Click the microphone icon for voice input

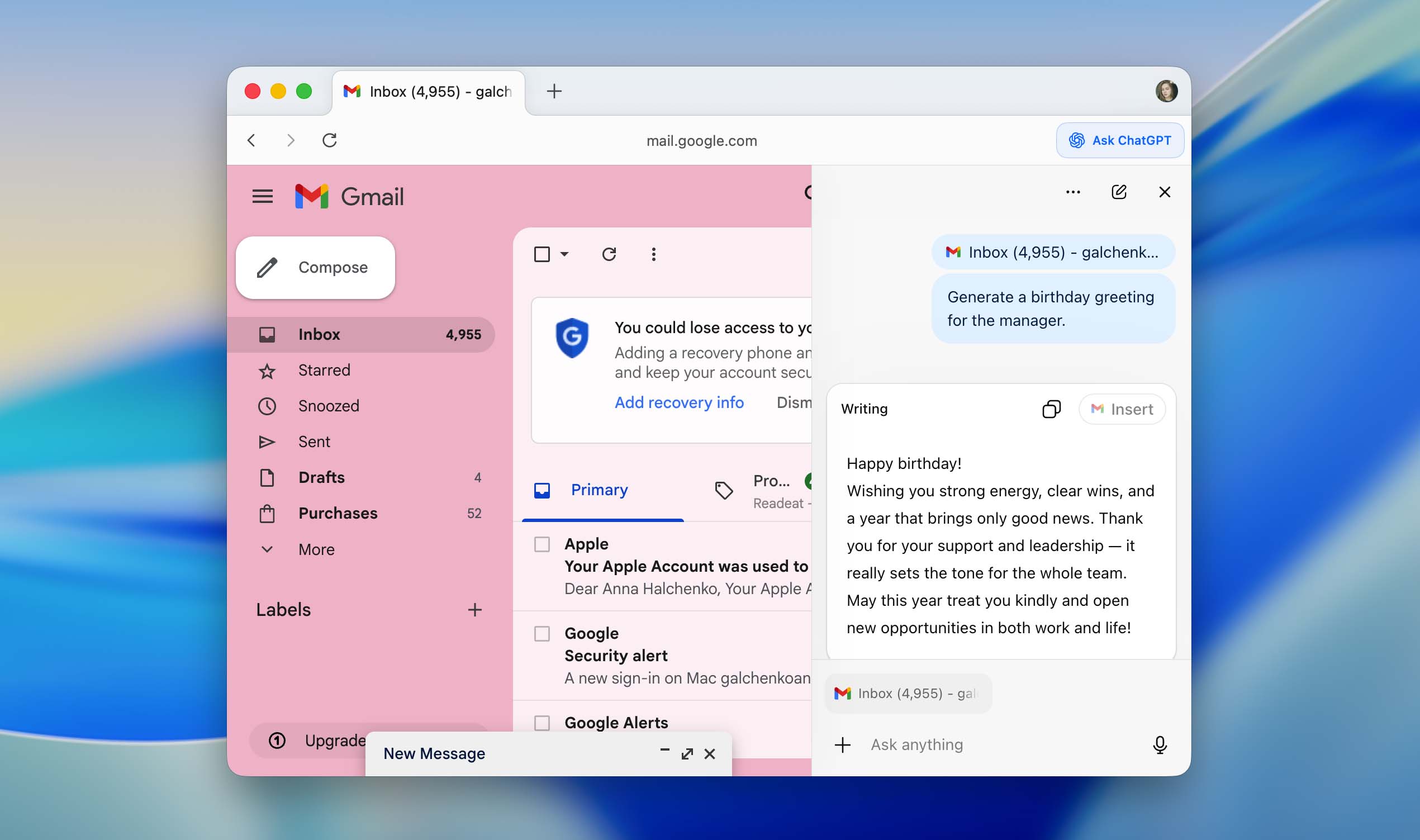(x=1159, y=744)
